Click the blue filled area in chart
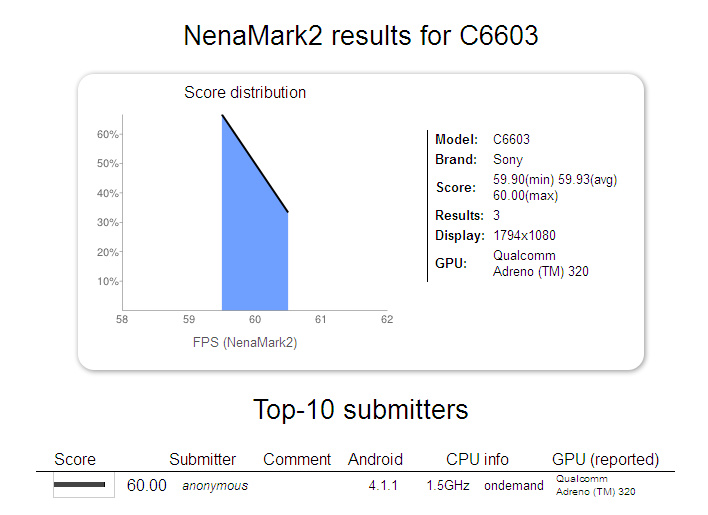This screenshot has width=708, height=515. pos(255,253)
